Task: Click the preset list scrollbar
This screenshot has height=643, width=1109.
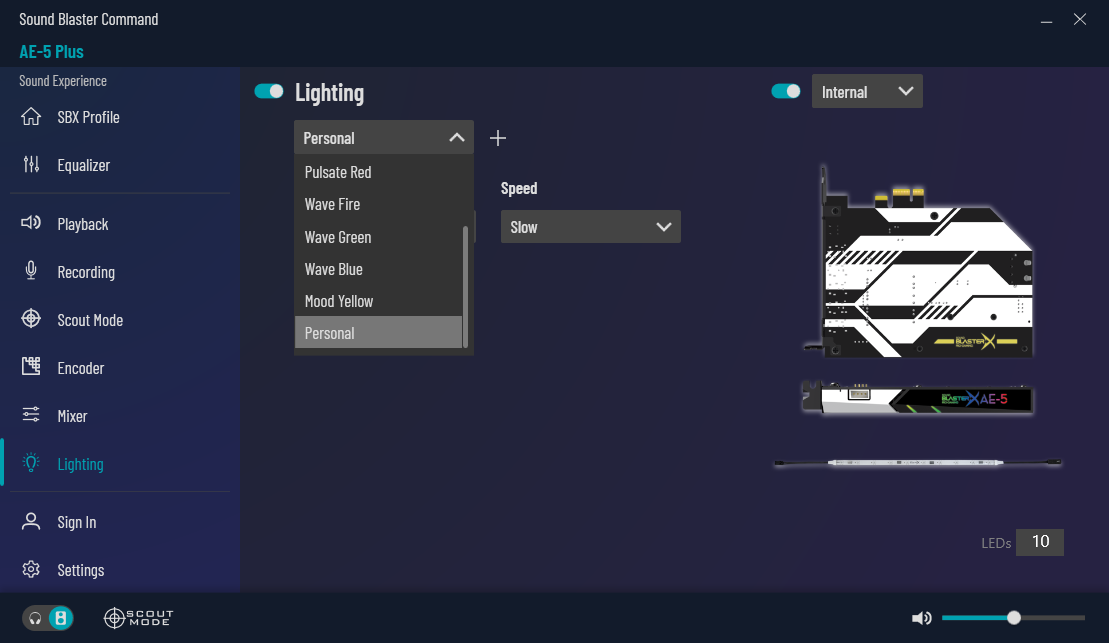Action: (x=465, y=286)
